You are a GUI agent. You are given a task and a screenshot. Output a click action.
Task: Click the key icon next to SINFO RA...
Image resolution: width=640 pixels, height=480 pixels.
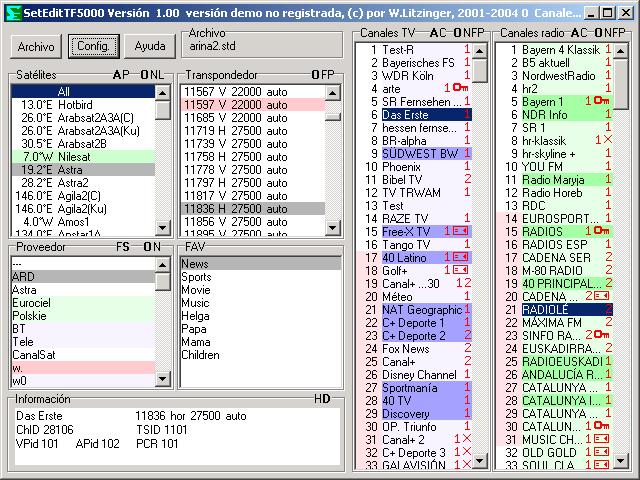pyautogui.click(x=603, y=335)
